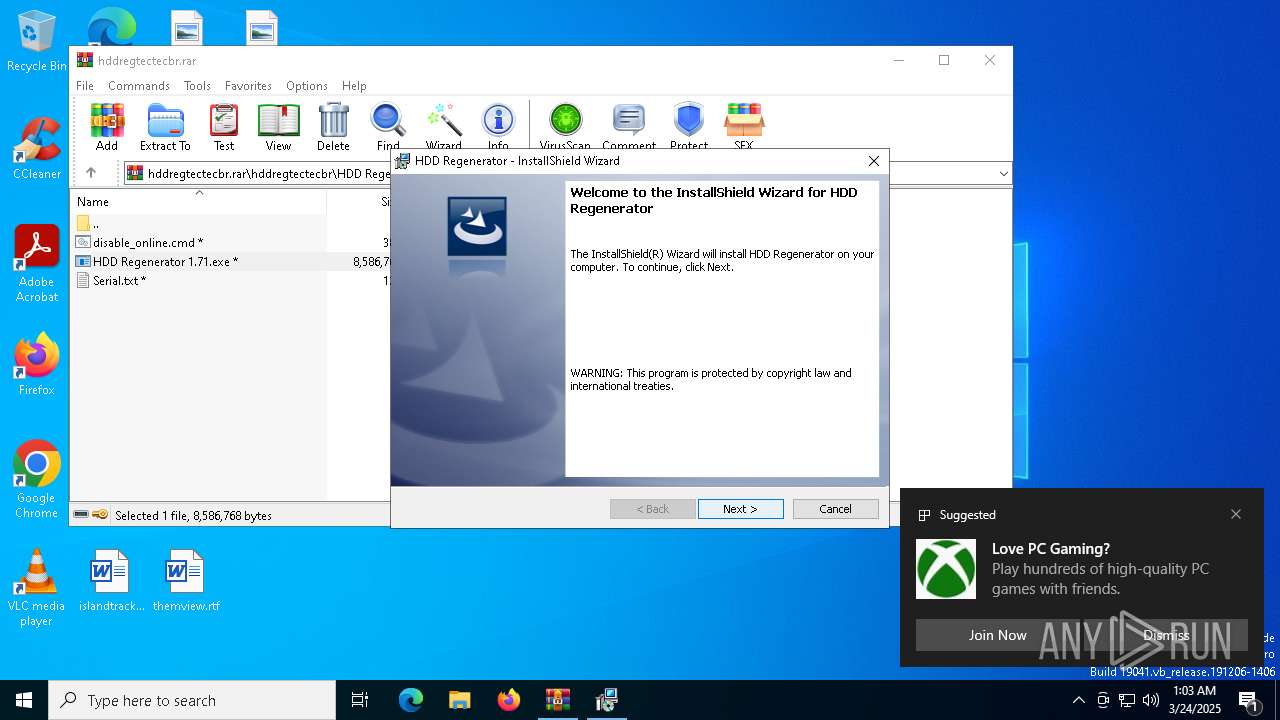Launch Microsoft Edge from the taskbar
The height and width of the screenshot is (720, 1280).
tap(411, 700)
